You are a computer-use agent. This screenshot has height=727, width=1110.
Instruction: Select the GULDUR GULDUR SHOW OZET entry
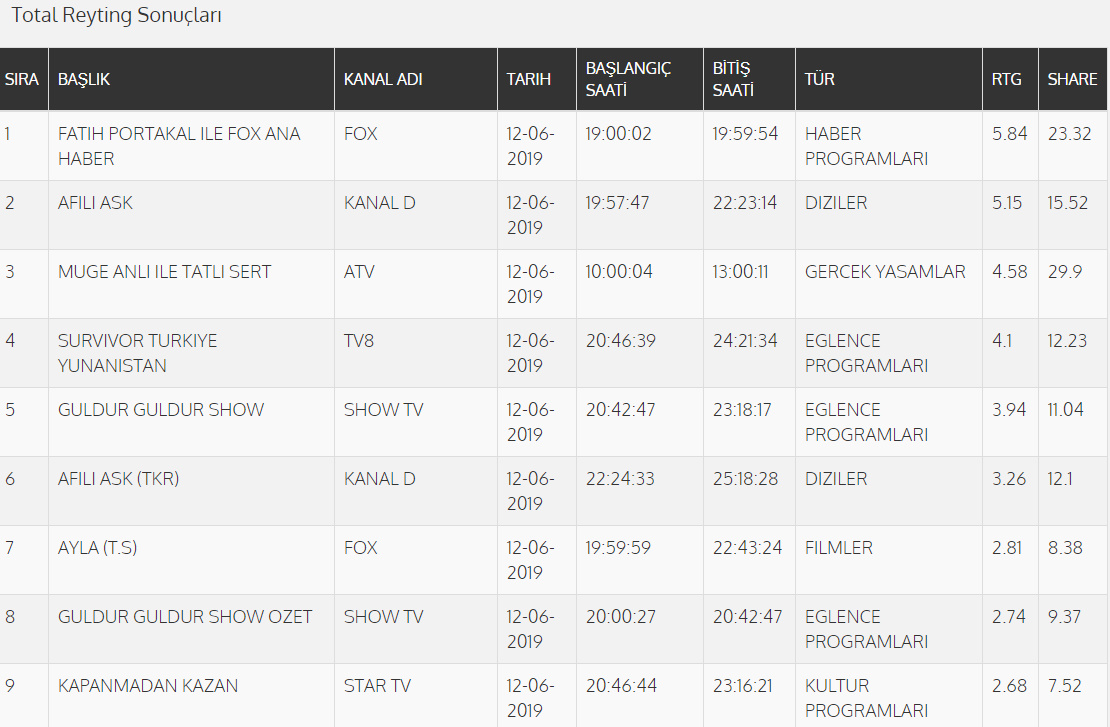185,617
